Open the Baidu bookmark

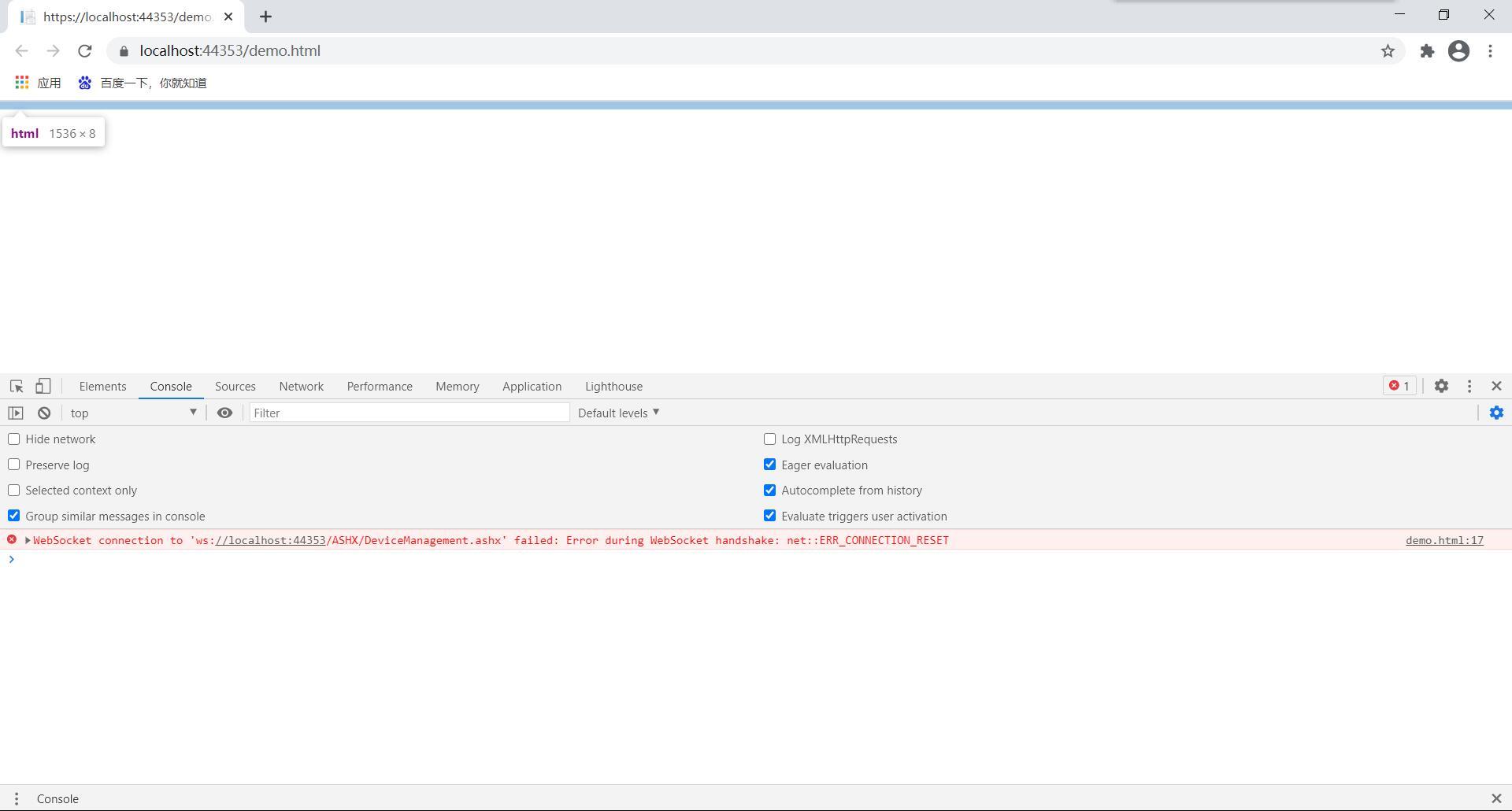pyautogui.click(x=143, y=83)
